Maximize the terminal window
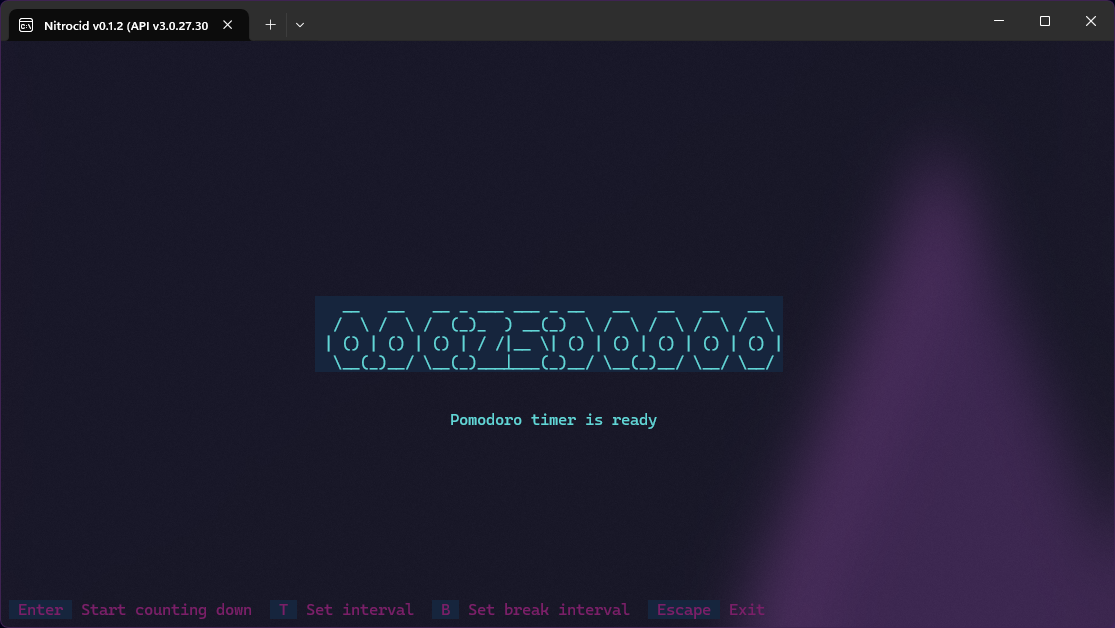The image size is (1115, 628). pos(1044,21)
